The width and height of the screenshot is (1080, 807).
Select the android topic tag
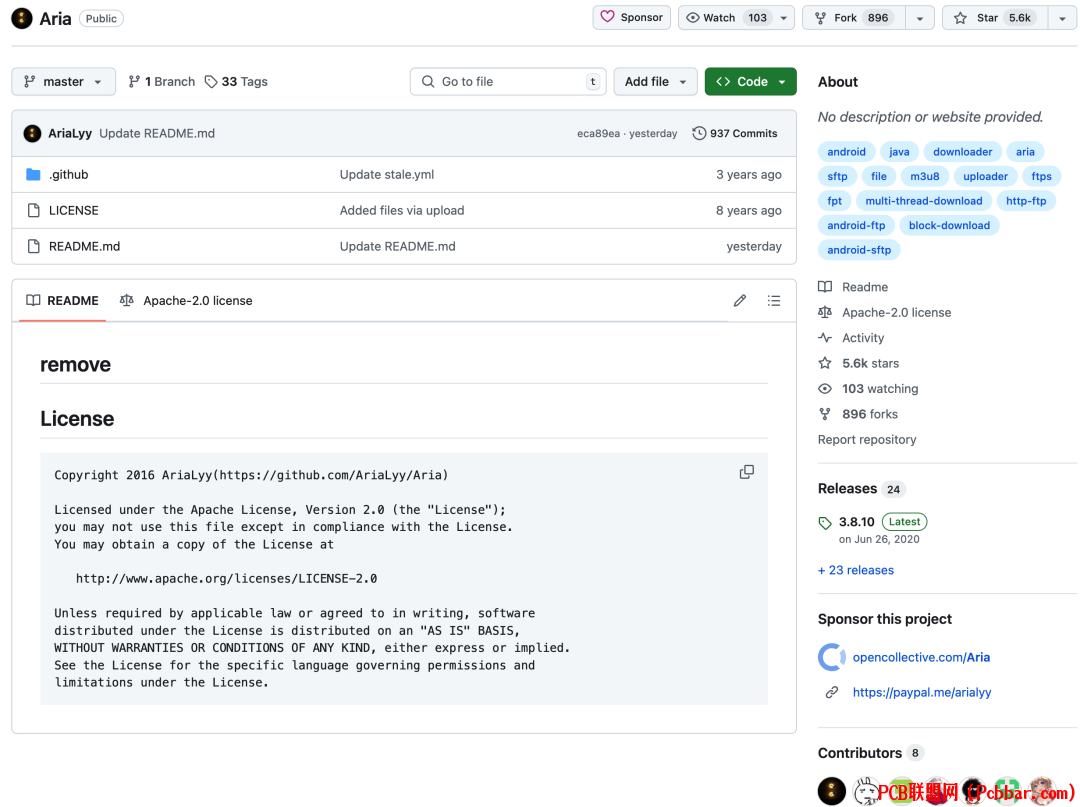847,152
